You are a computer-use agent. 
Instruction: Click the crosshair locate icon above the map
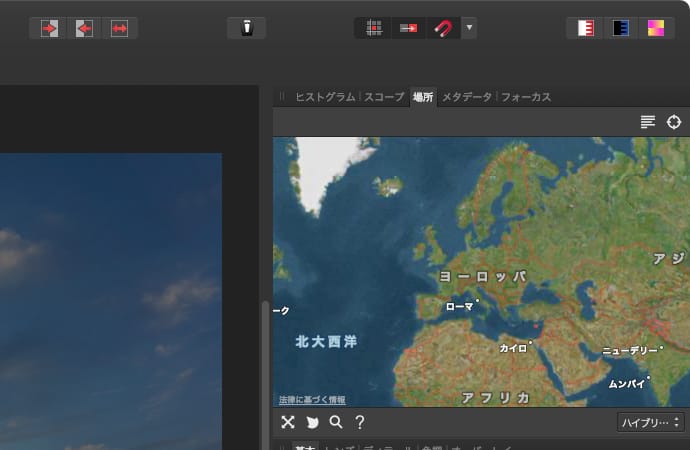click(x=674, y=122)
